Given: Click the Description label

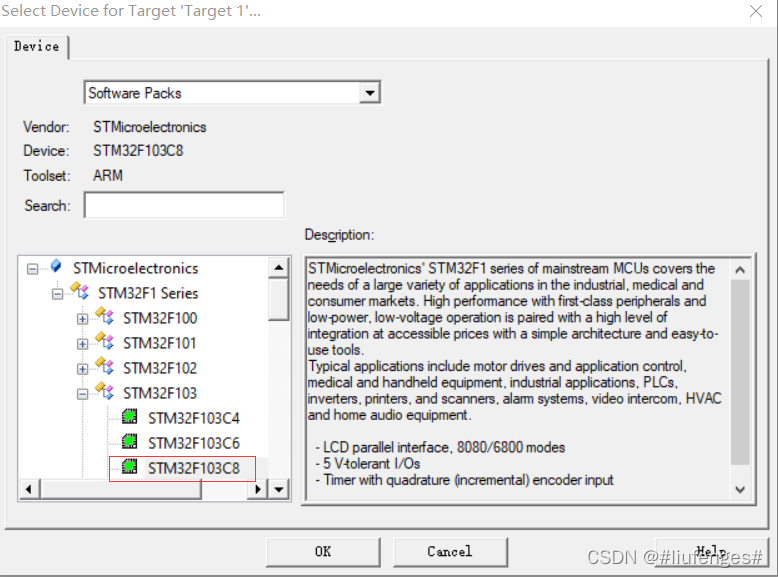Looking at the screenshot, I should point(339,235).
